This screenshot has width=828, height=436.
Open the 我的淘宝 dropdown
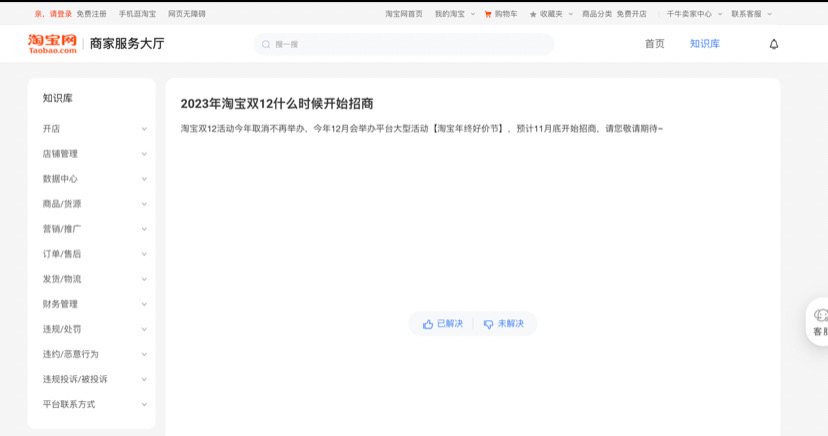point(455,14)
